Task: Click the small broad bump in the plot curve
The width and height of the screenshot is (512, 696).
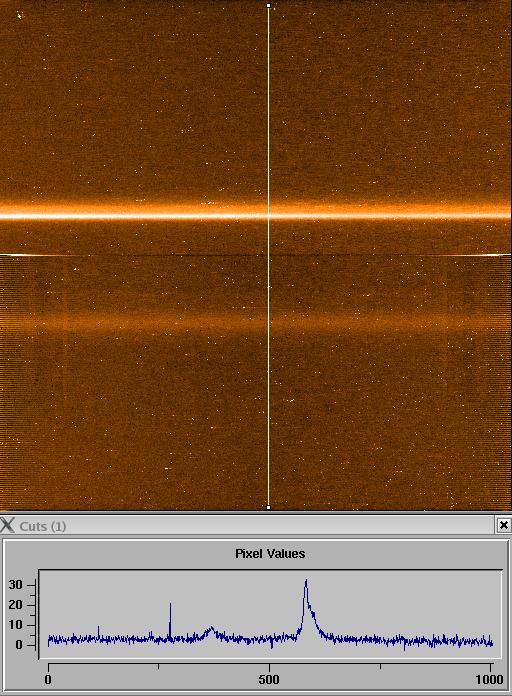Action: [211, 631]
